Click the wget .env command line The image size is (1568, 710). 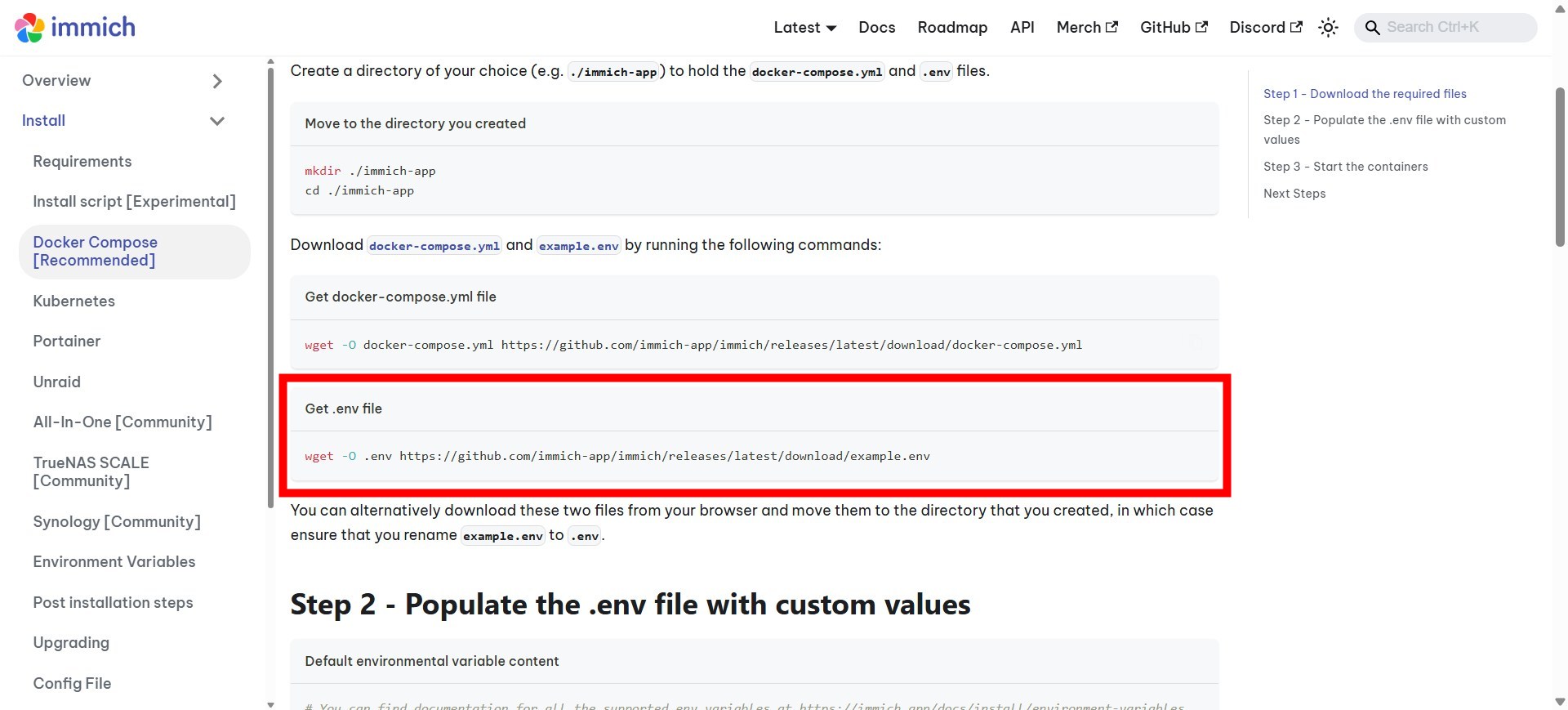coord(617,457)
